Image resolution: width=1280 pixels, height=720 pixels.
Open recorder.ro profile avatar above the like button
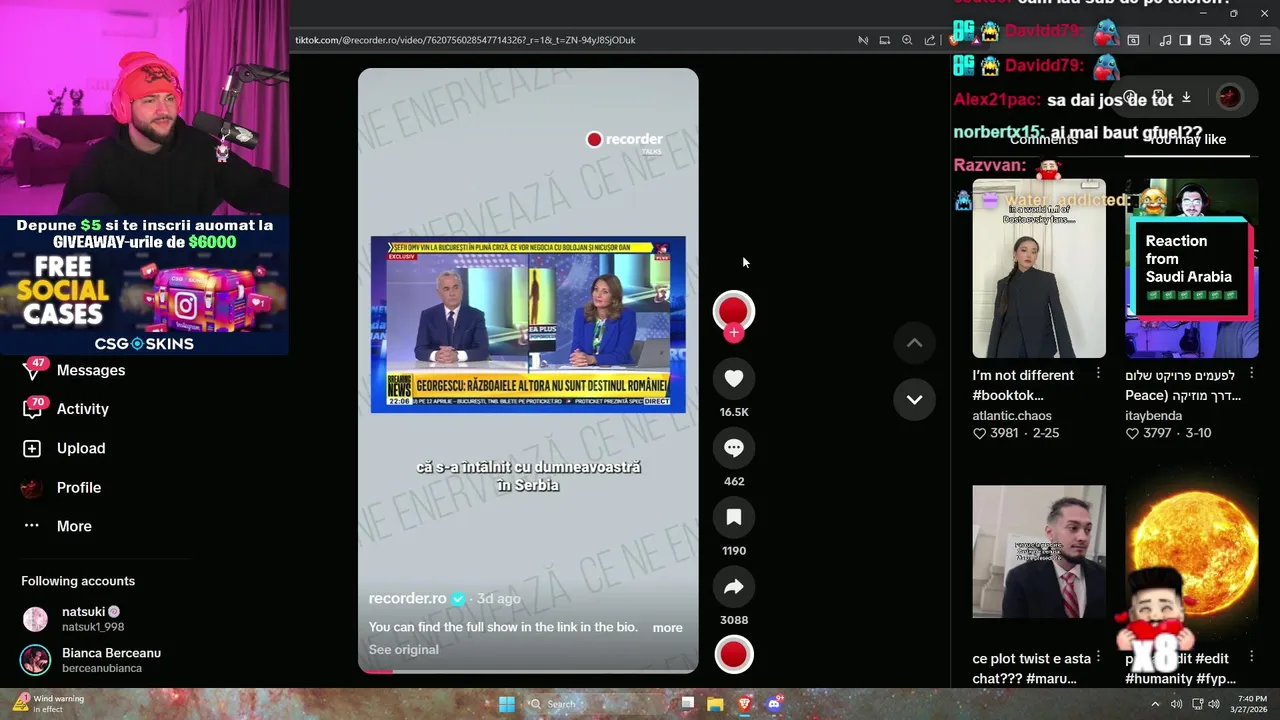(734, 311)
